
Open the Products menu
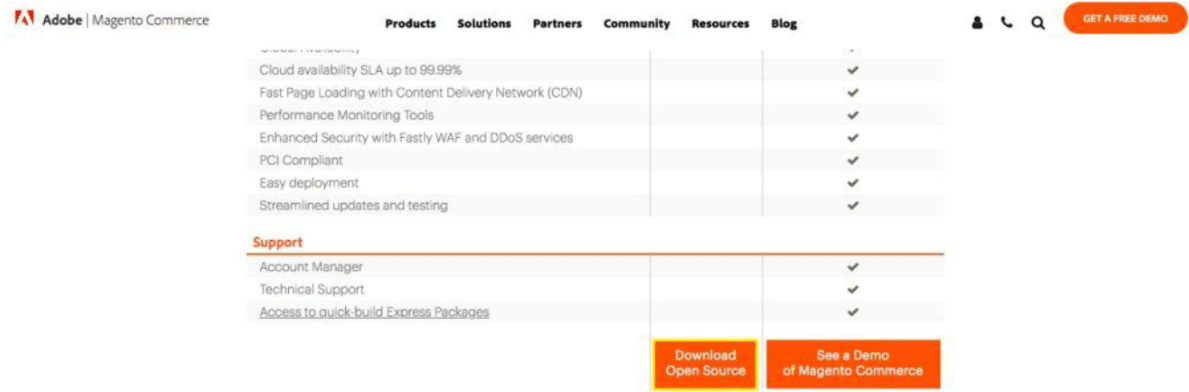click(x=410, y=24)
